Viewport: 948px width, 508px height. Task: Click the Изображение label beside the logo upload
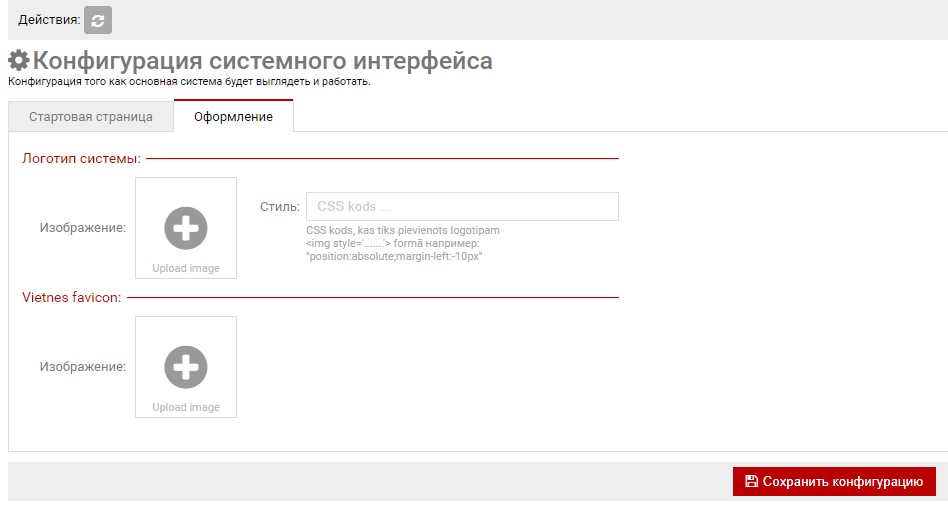[x=83, y=228]
